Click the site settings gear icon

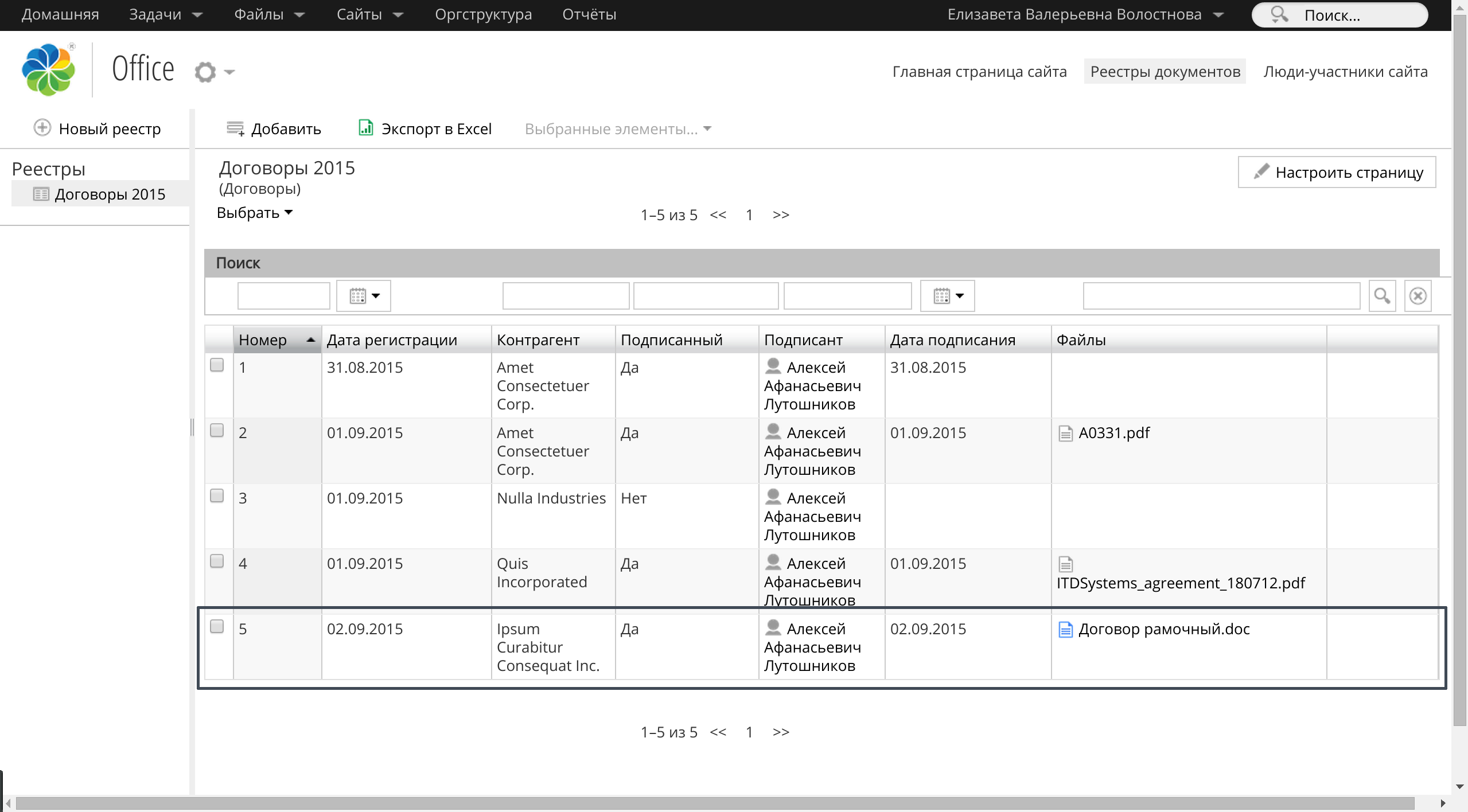pos(205,72)
